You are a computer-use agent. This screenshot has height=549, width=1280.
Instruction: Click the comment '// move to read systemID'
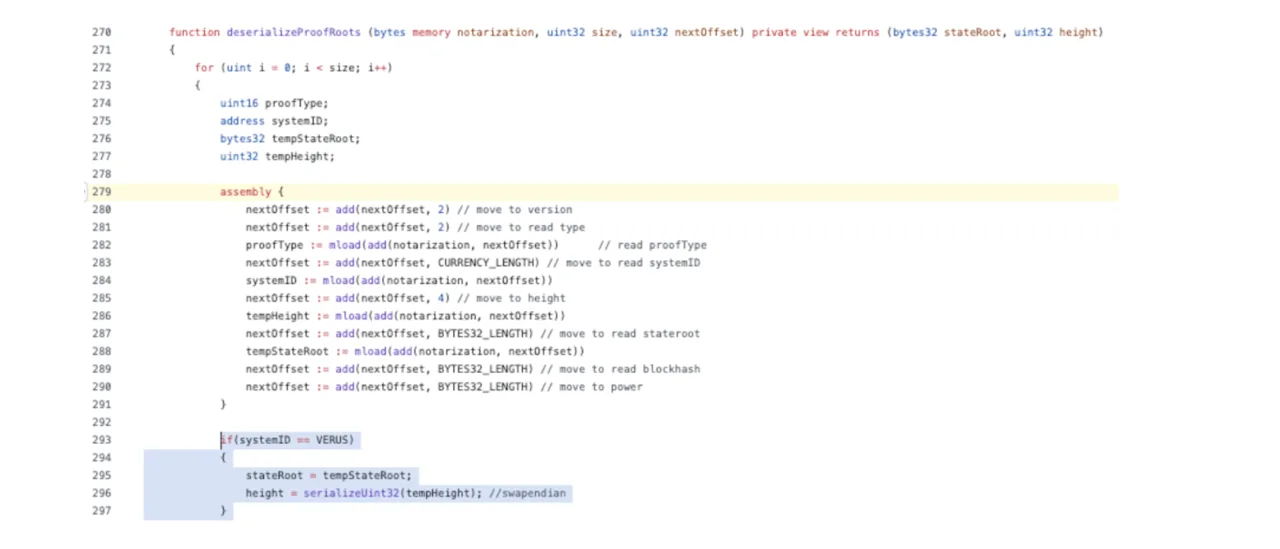[623, 263]
